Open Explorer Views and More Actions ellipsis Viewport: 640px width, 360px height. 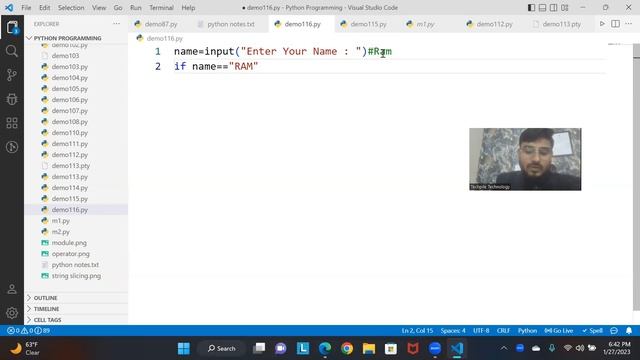tap(116, 24)
